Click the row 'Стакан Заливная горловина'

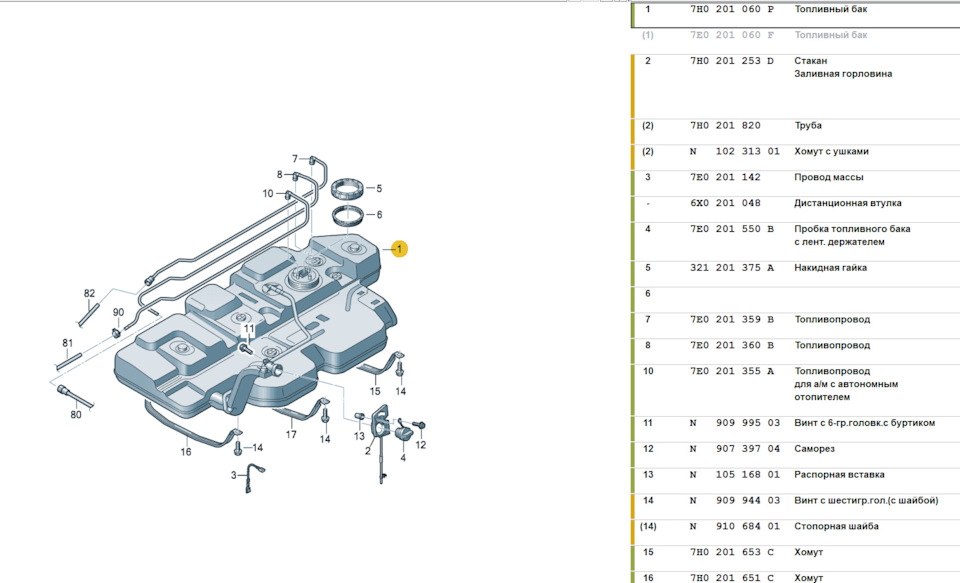795,86
